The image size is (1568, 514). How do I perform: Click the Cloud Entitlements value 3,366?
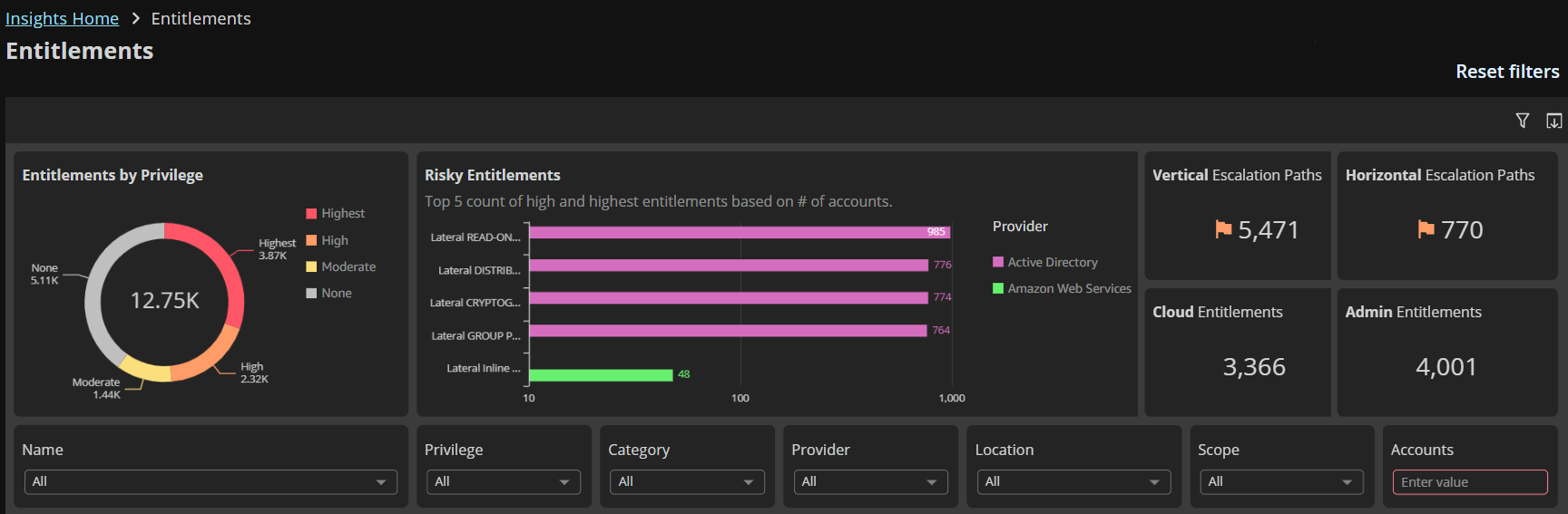point(1254,367)
